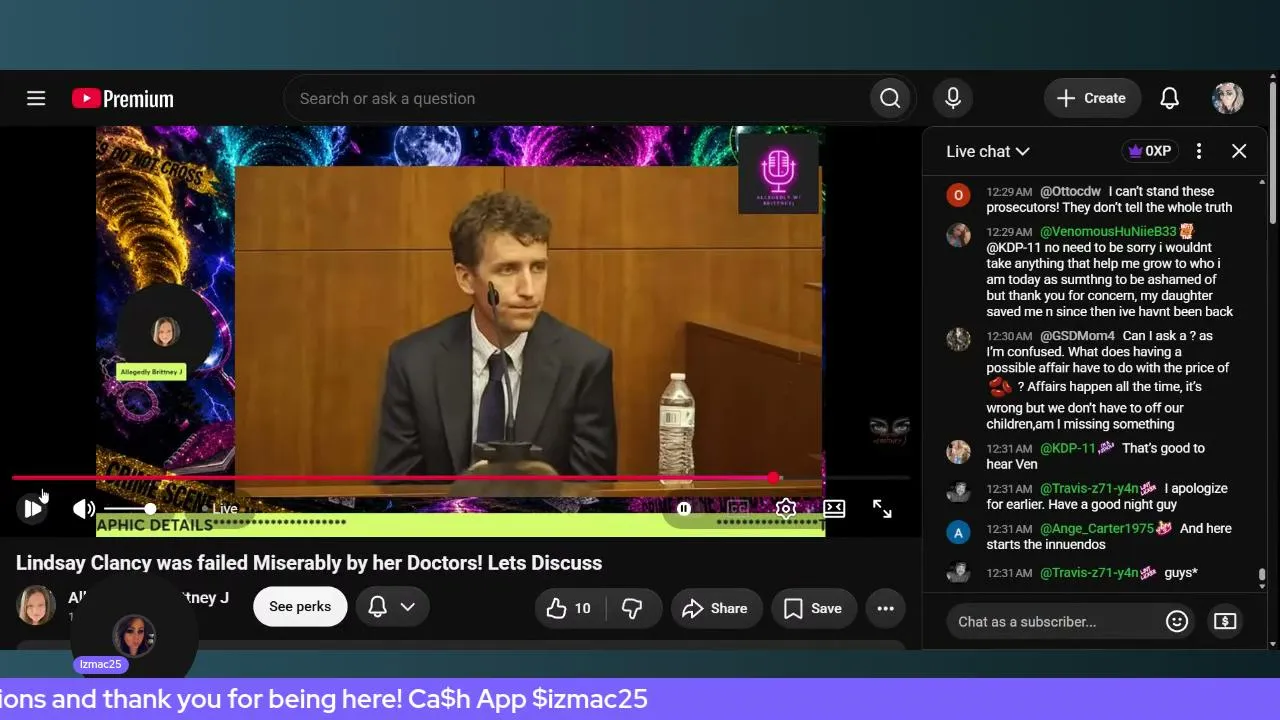Play the video with the play button
The width and height of the screenshot is (1280, 720).
coord(32,509)
